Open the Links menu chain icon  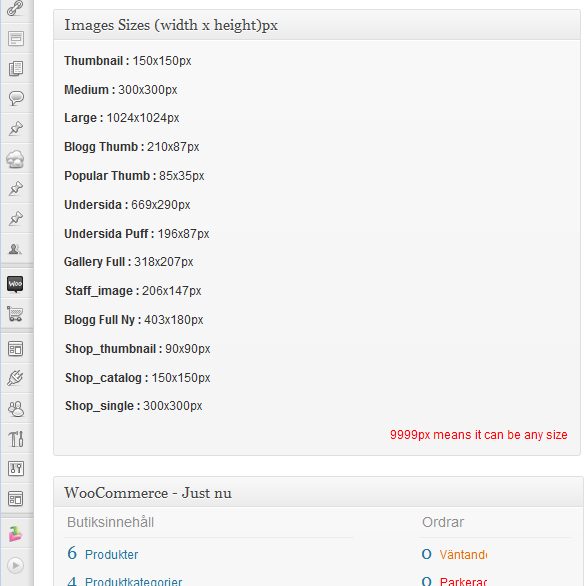pyautogui.click(x=15, y=8)
